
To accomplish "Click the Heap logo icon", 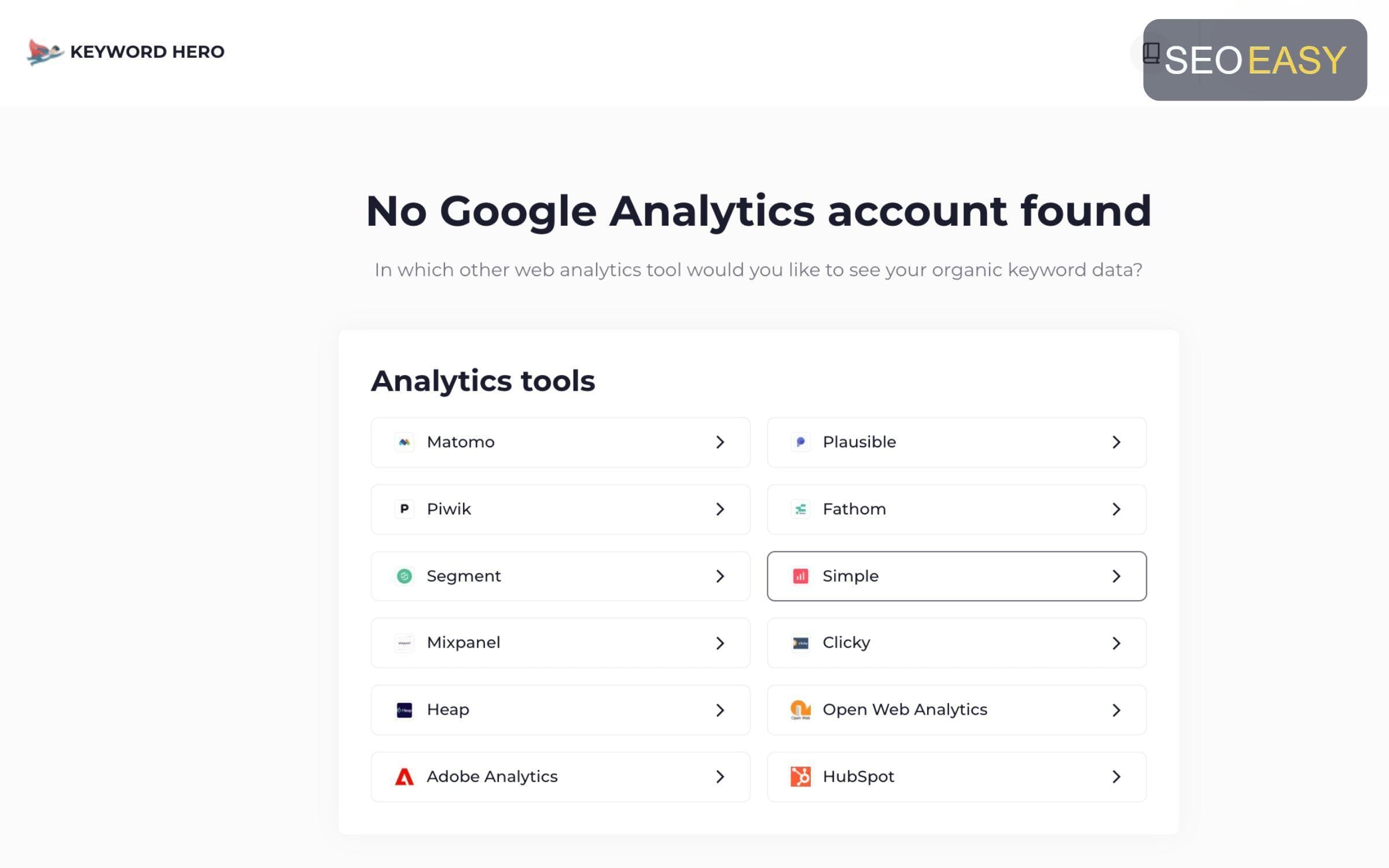I will 404,709.
